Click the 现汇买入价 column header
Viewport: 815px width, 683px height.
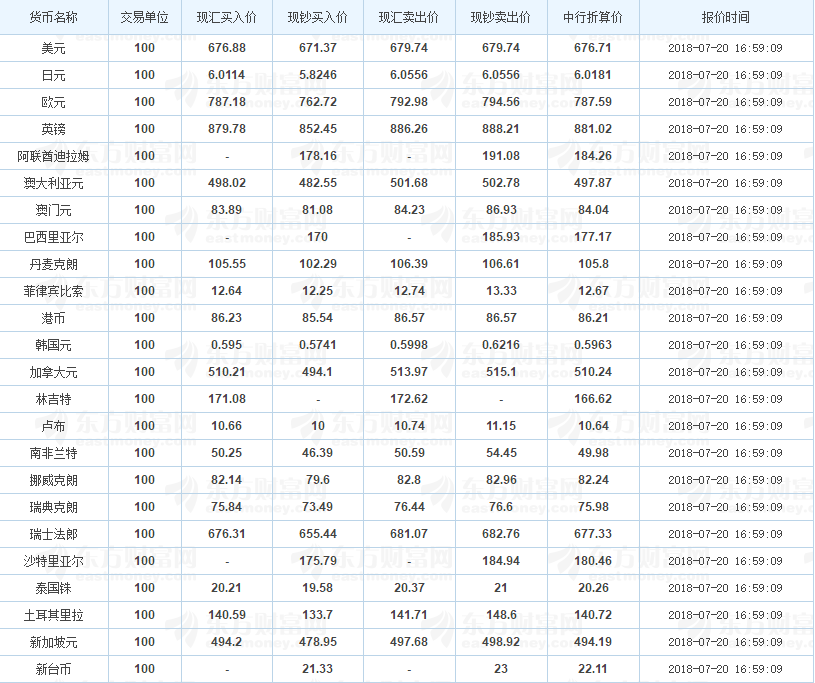(x=227, y=18)
